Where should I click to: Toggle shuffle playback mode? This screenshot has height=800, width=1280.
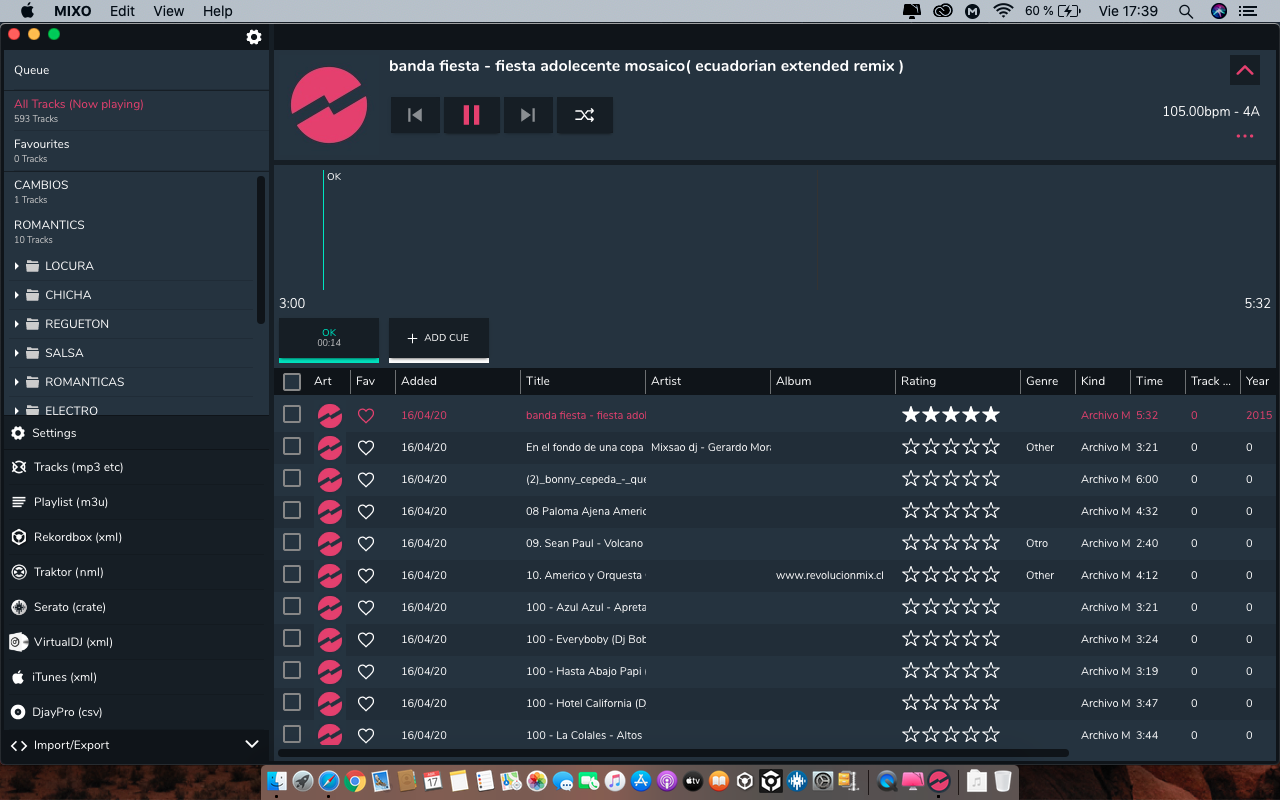tap(585, 115)
